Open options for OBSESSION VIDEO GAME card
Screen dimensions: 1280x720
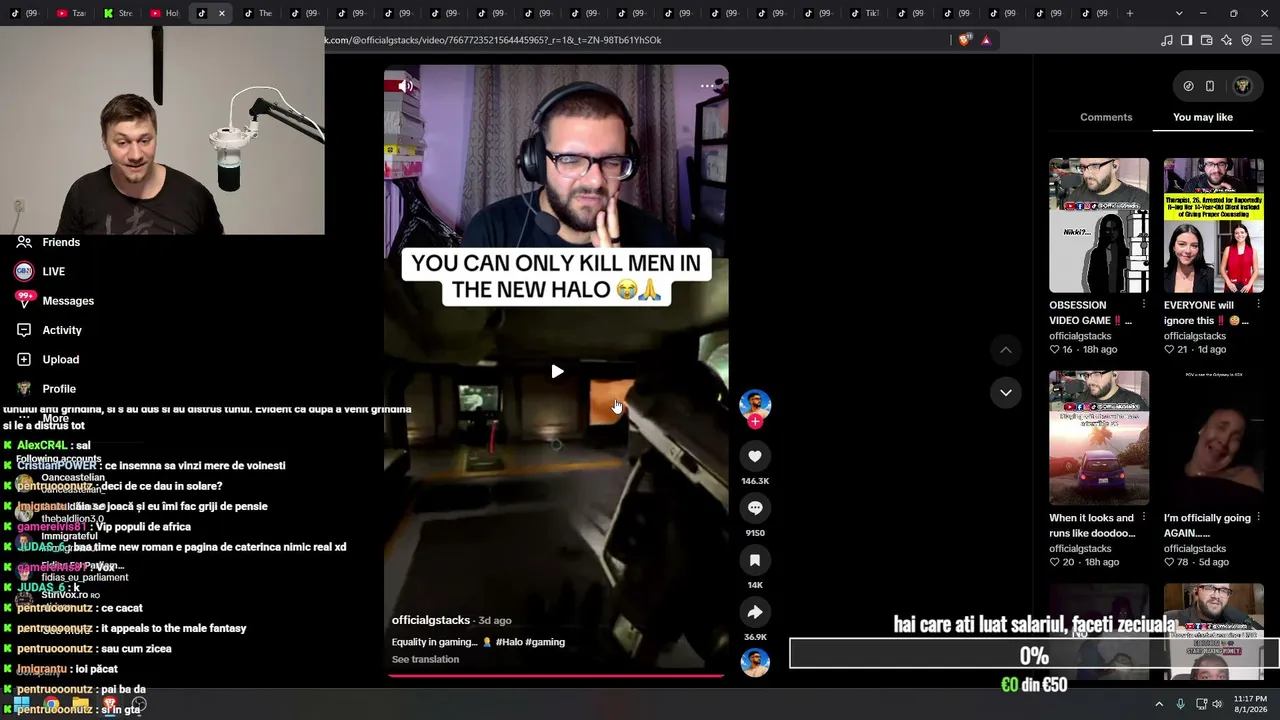[1143, 305]
